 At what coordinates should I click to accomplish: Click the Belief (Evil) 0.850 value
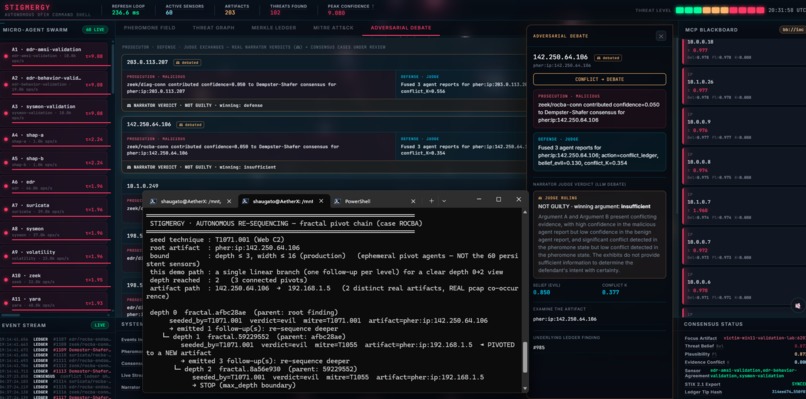[541, 293]
